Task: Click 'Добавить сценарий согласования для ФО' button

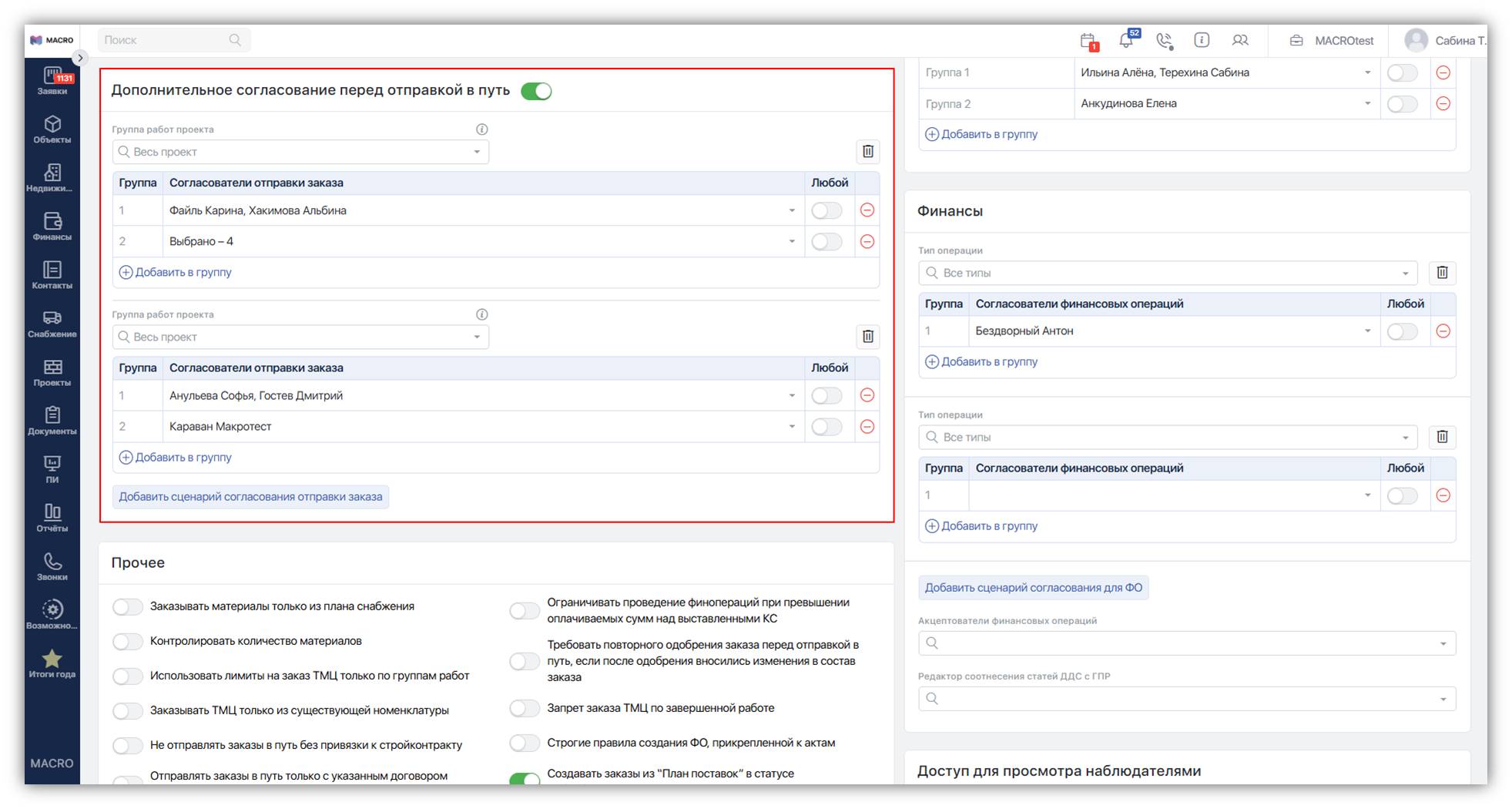Action: pos(1033,588)
